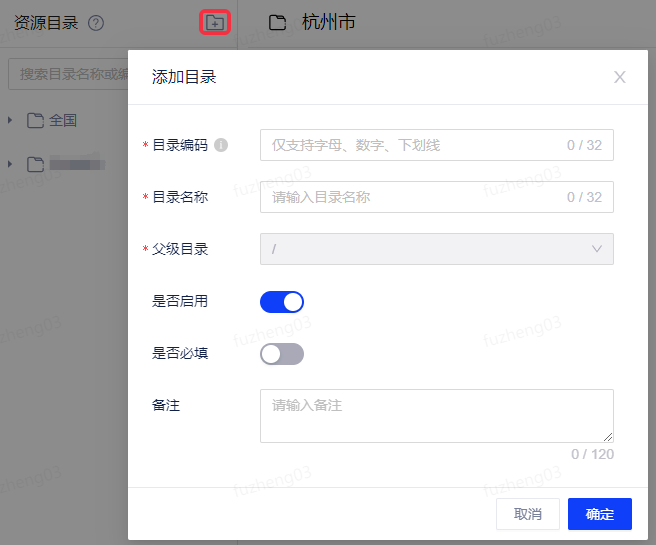The width and height of the screenshot is (656, 545).
Task: Focus the 目录名称 input field
Action: (437, 197)
